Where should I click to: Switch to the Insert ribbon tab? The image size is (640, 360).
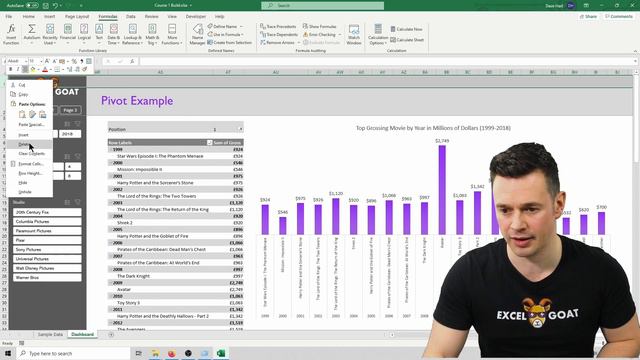coord(49,16)
